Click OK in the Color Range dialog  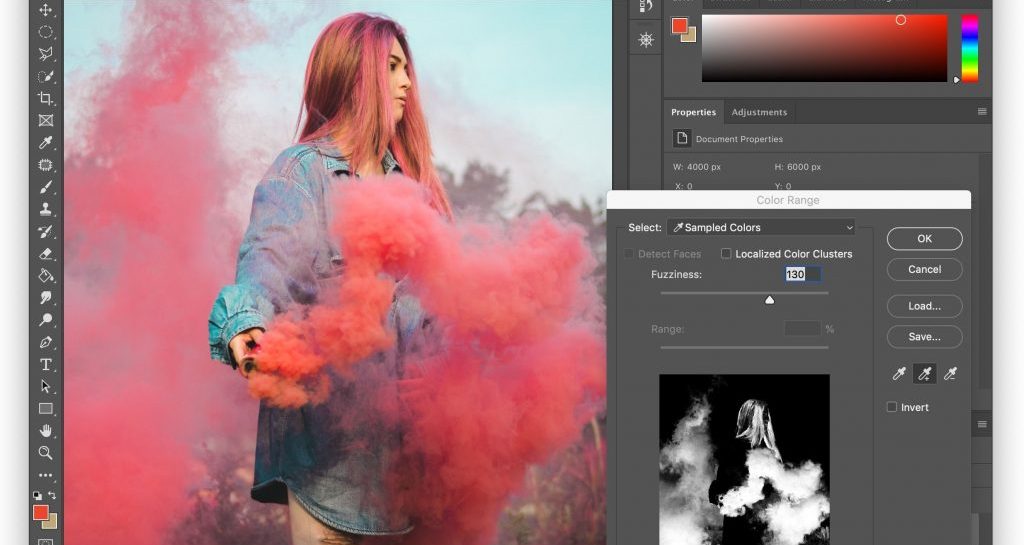point(924,239)
